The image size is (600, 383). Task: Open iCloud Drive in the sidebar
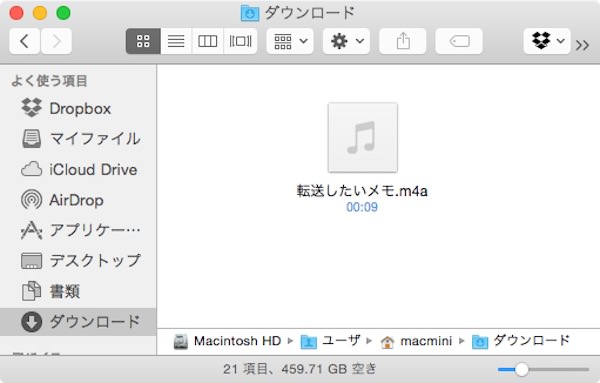(78, 169)
